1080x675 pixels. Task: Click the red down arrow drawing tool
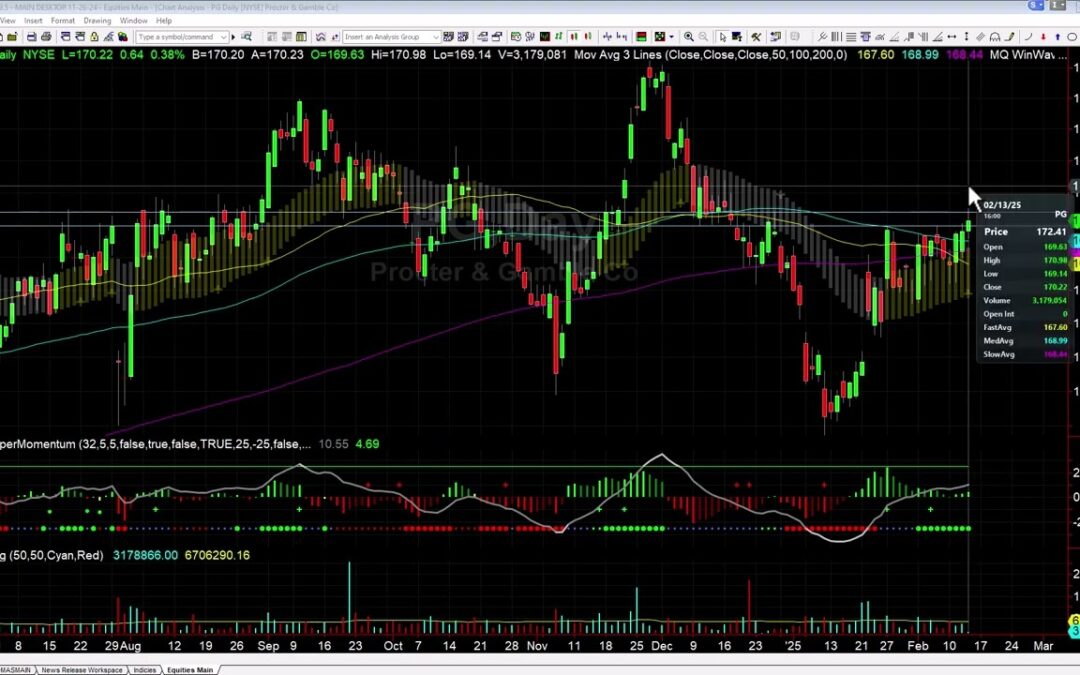(x=1043, y=37)
